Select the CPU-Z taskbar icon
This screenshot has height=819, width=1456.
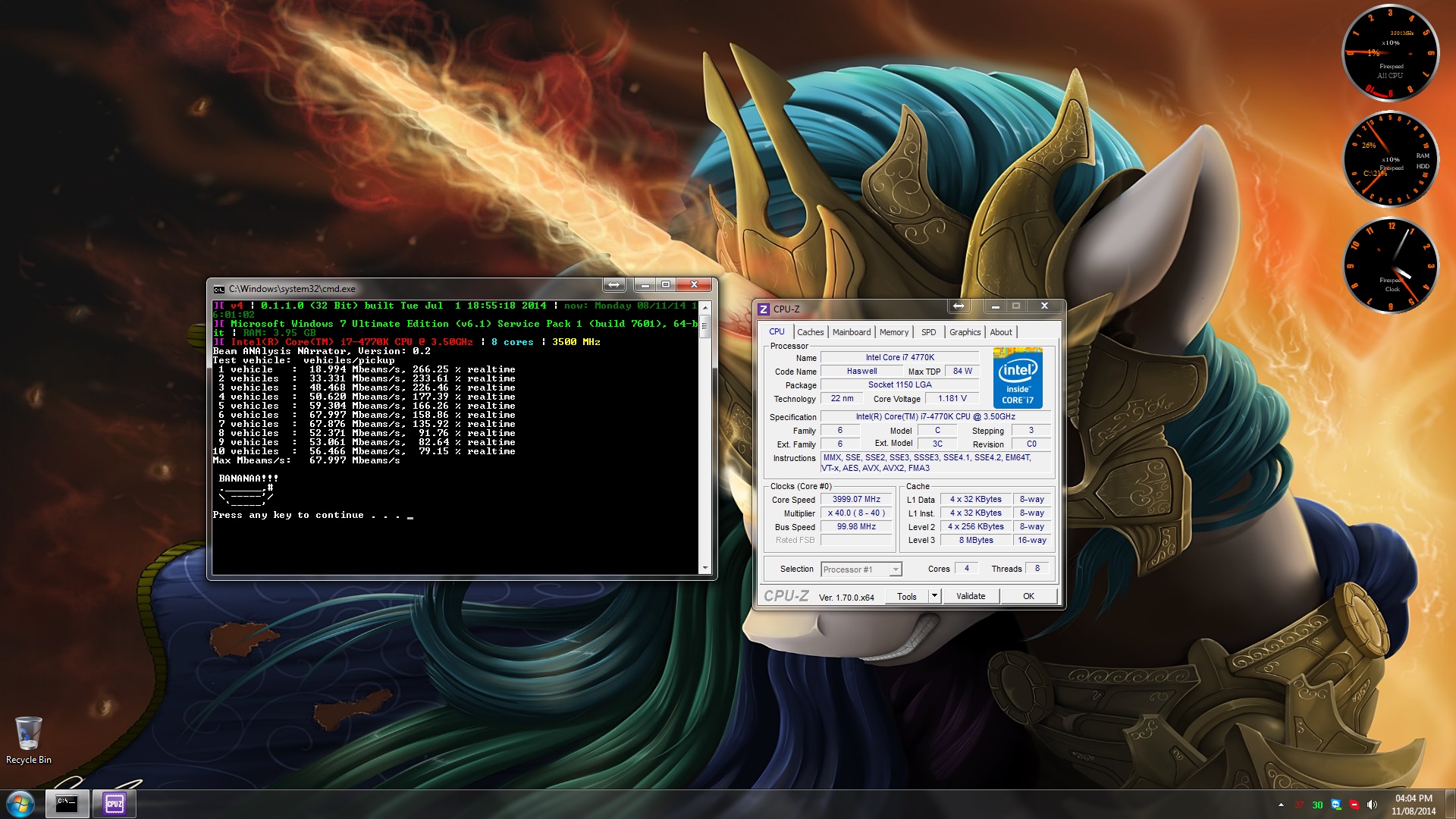point(115,804)
